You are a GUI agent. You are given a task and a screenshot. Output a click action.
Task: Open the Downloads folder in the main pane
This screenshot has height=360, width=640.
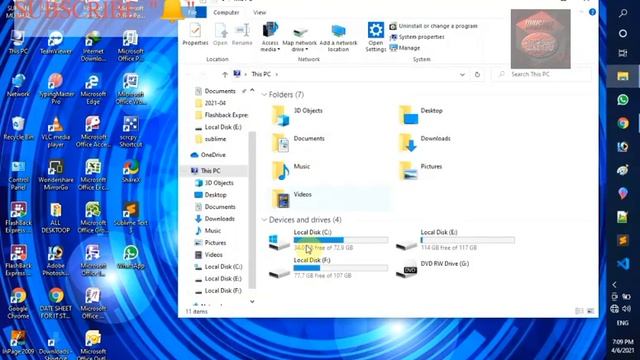click(x=424, y=143)
